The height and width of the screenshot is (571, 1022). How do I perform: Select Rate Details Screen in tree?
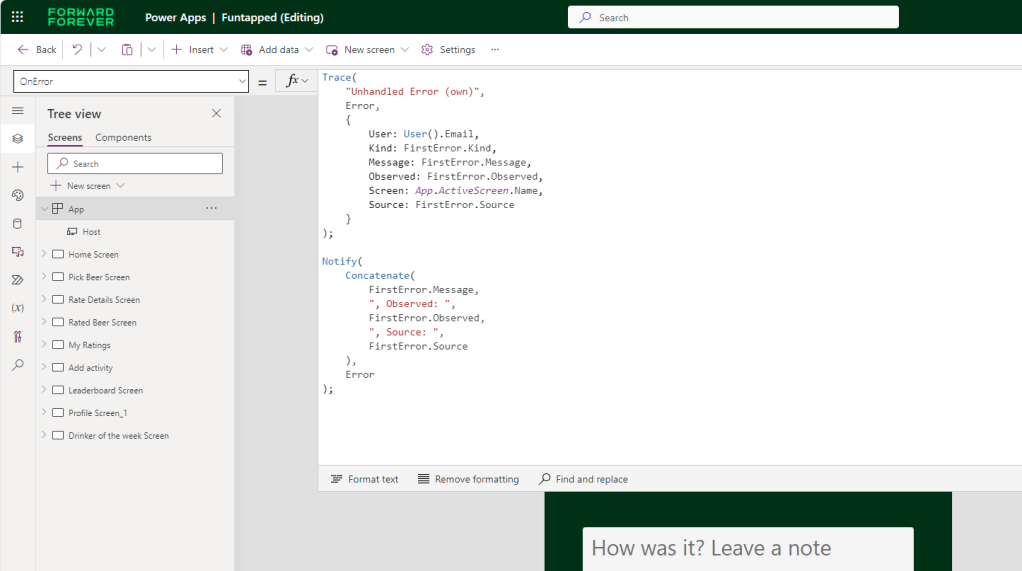click(x=103, y=300)
